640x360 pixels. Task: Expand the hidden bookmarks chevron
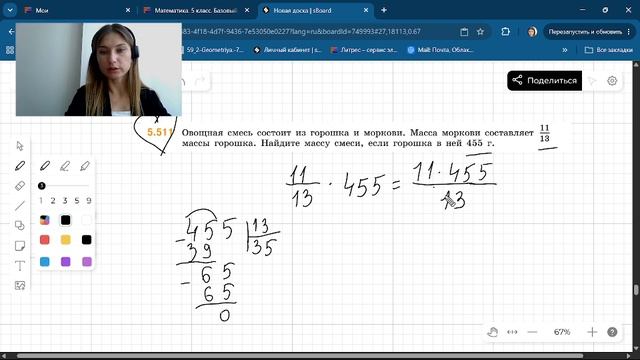click(565, 50)
